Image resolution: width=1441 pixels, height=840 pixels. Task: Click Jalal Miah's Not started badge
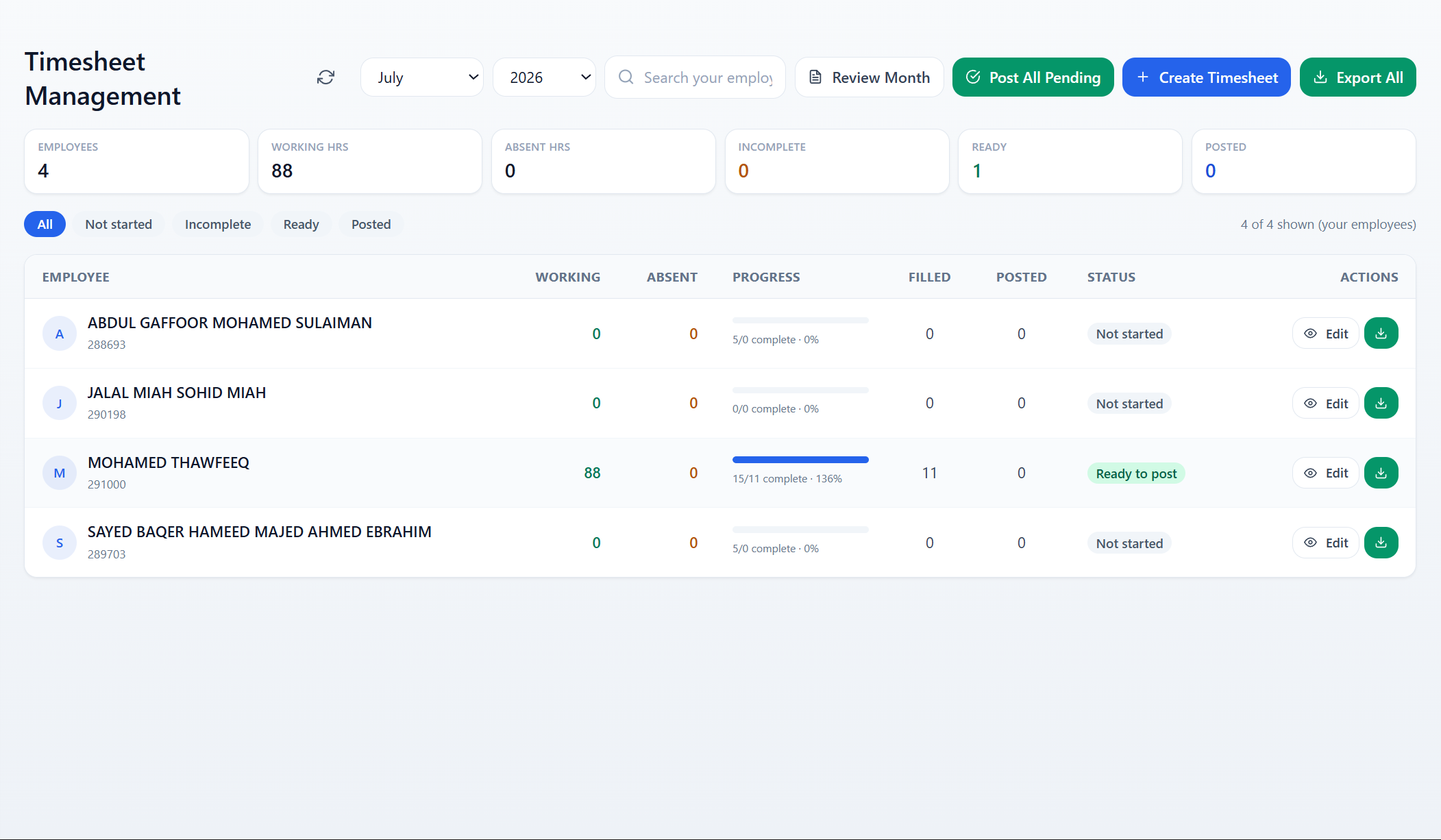coord(1129,404)
